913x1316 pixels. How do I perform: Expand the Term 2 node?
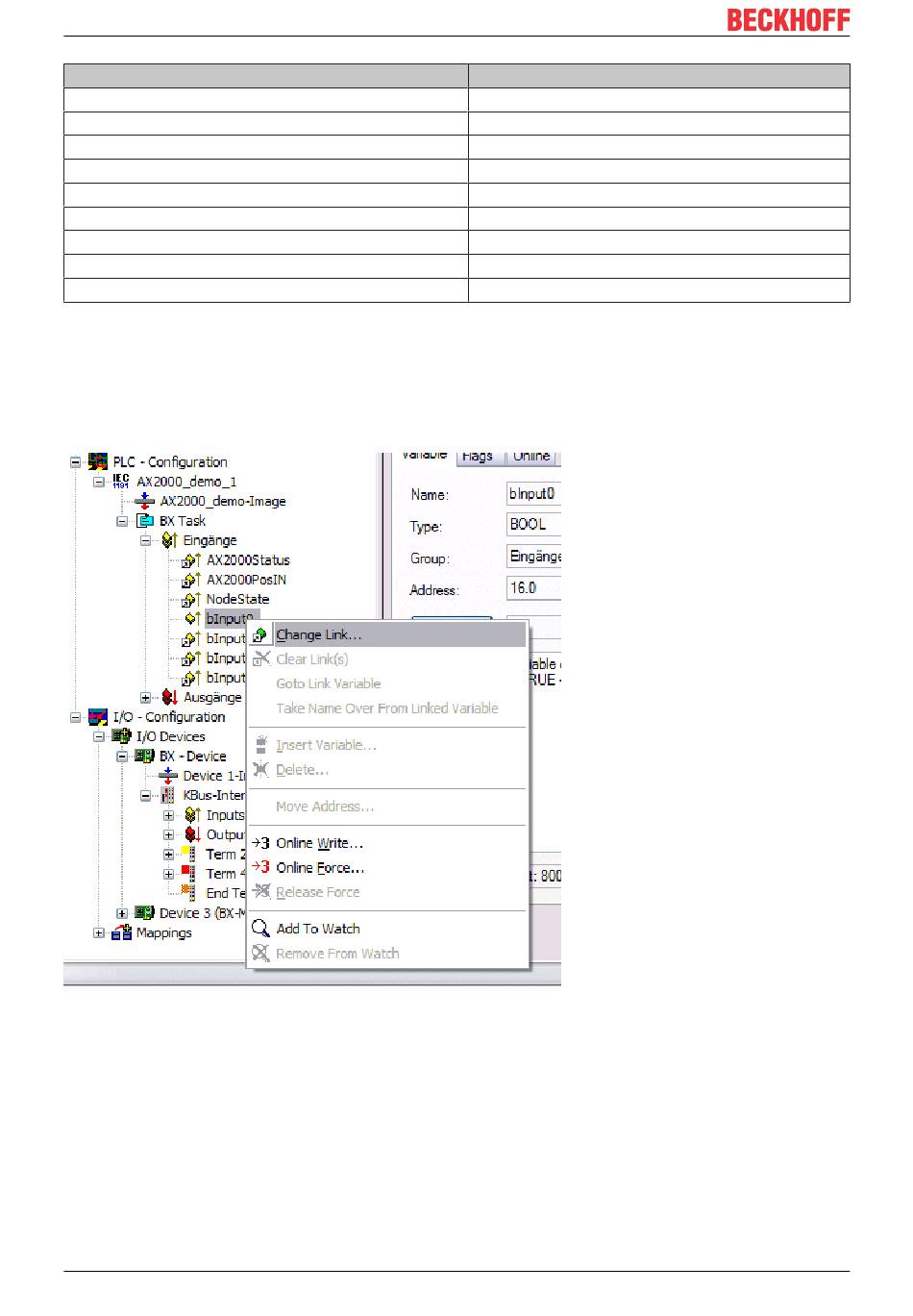point(169,854)
